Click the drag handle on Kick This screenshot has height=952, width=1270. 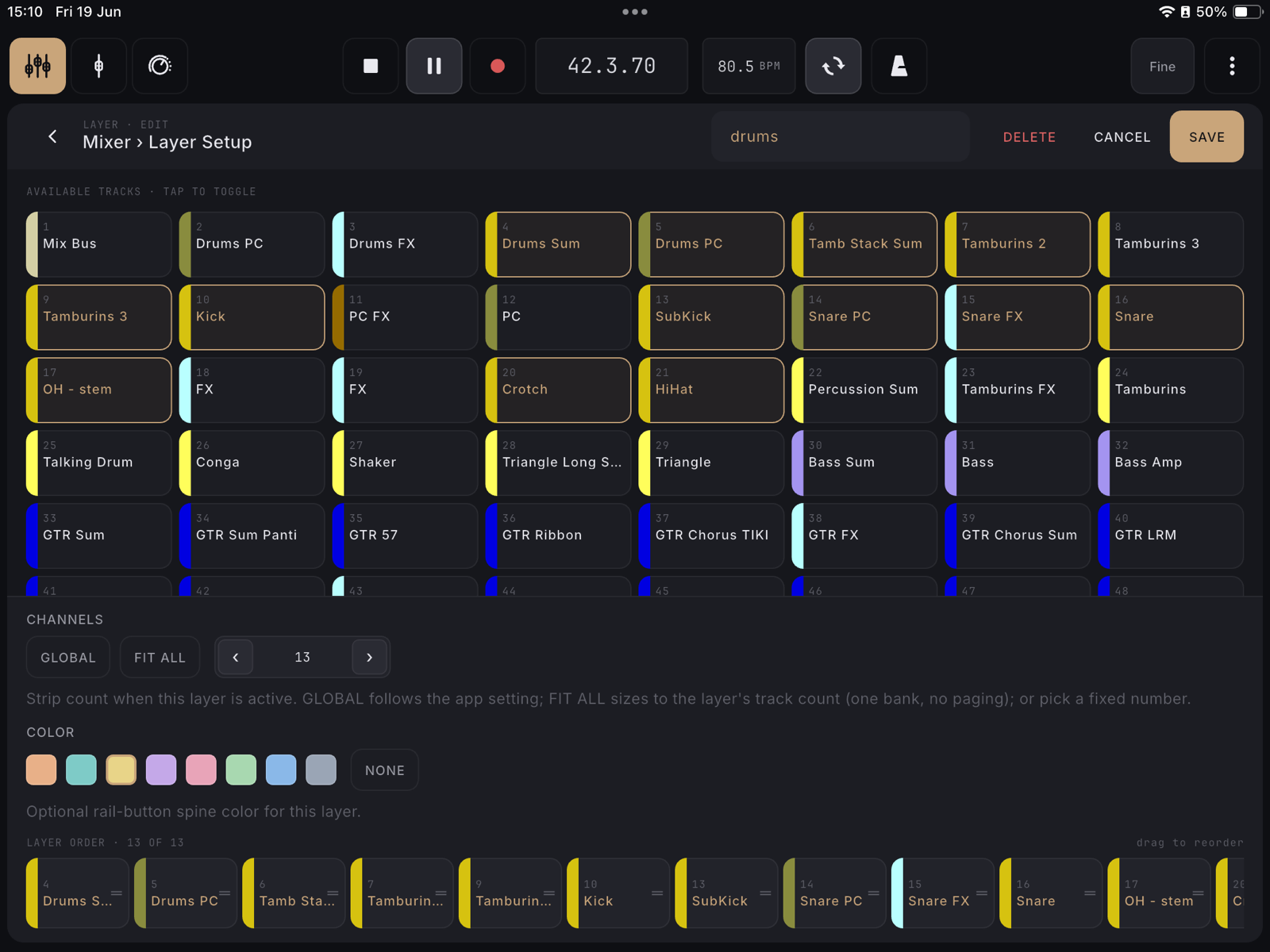[657, 893]
